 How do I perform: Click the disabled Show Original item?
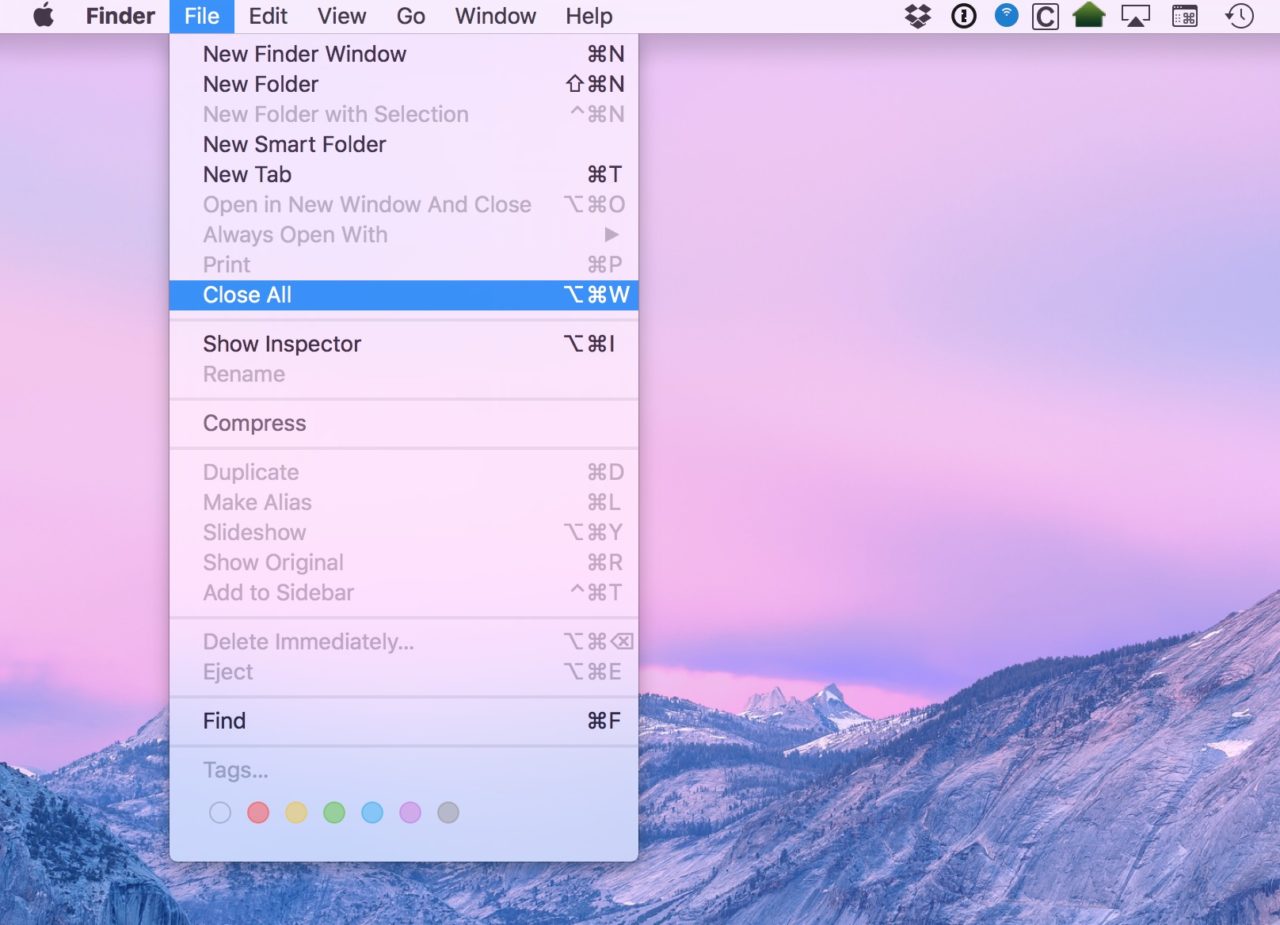click(404, 562)
